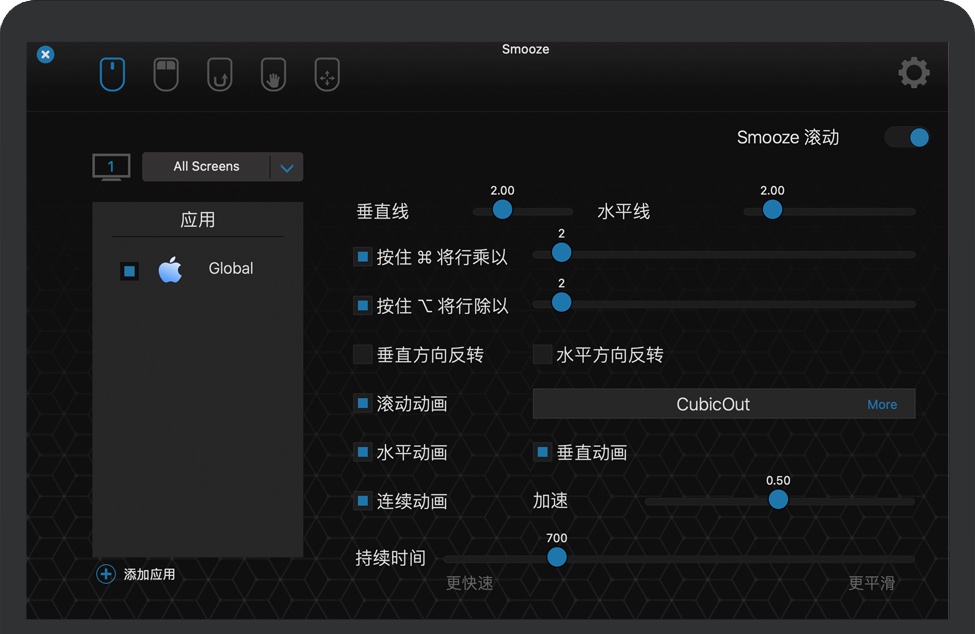
Task: Open the All Screens dropdown
Action: point(223,167)
